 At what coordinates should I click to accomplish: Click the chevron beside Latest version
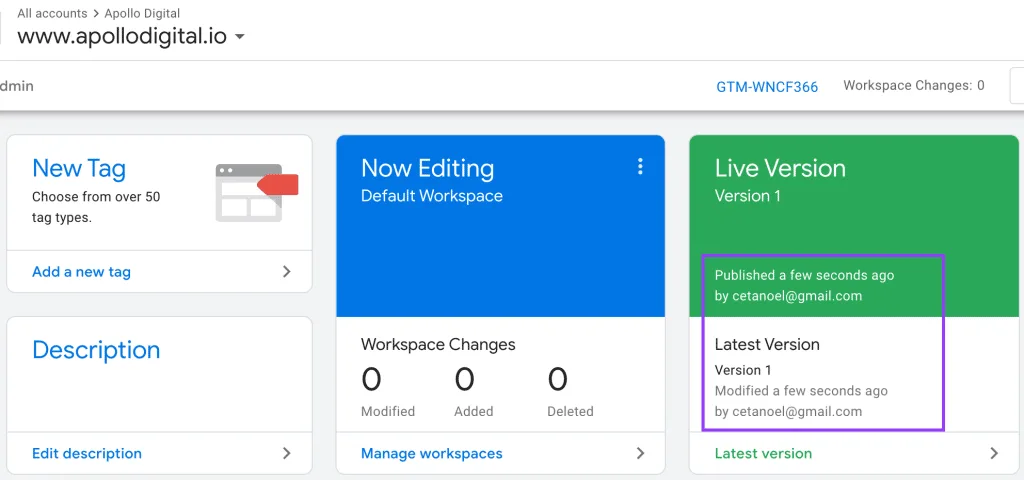click(x=995, y=453)
